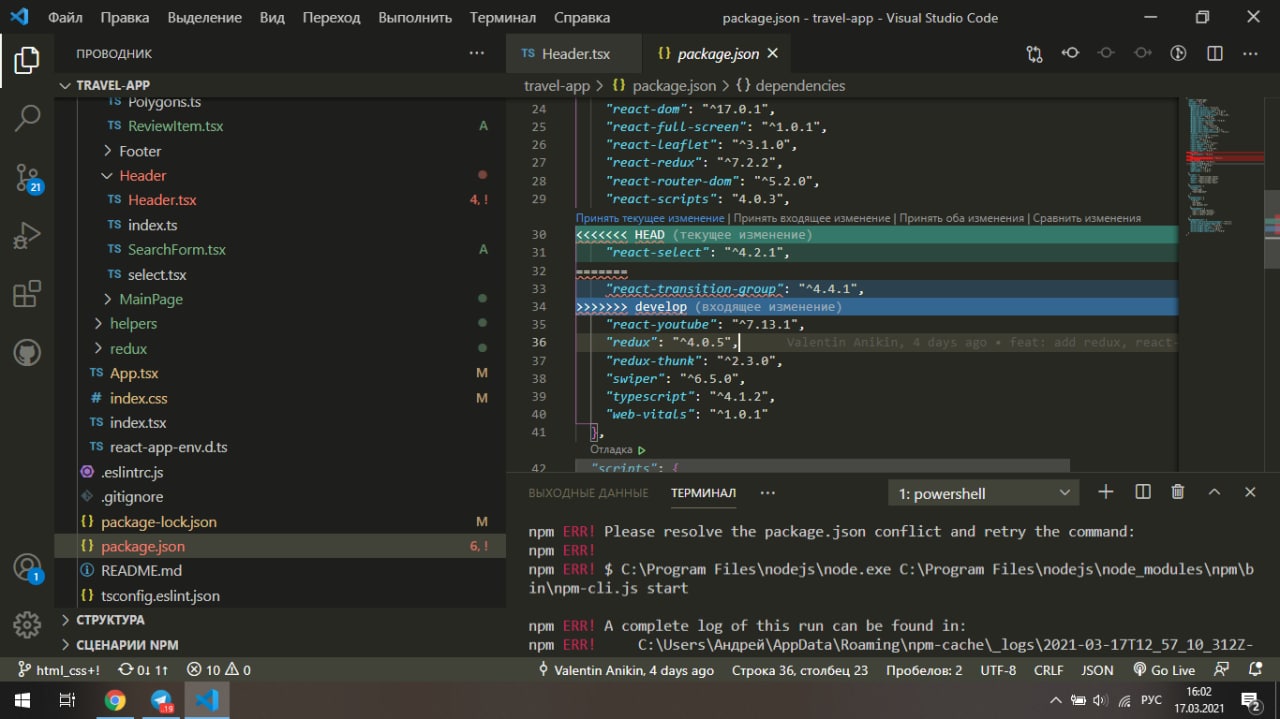Open the notifications bell in status bar

(1256, 670)
